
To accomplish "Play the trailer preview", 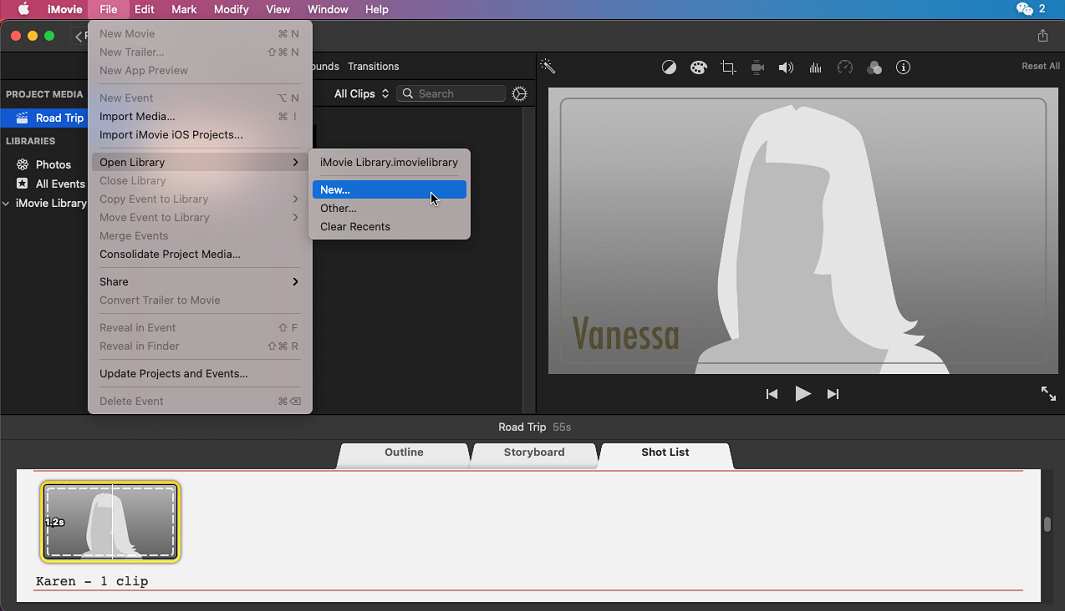I will [x=802, y=394].
